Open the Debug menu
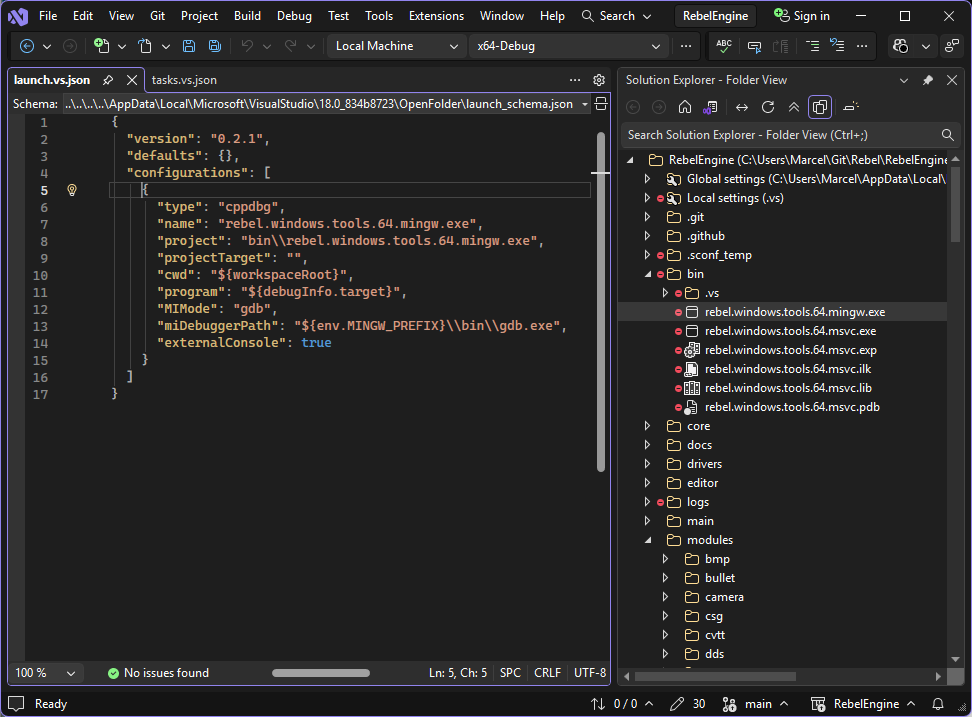The height and width of the screenshot is (717, 972). pos(294,16)
